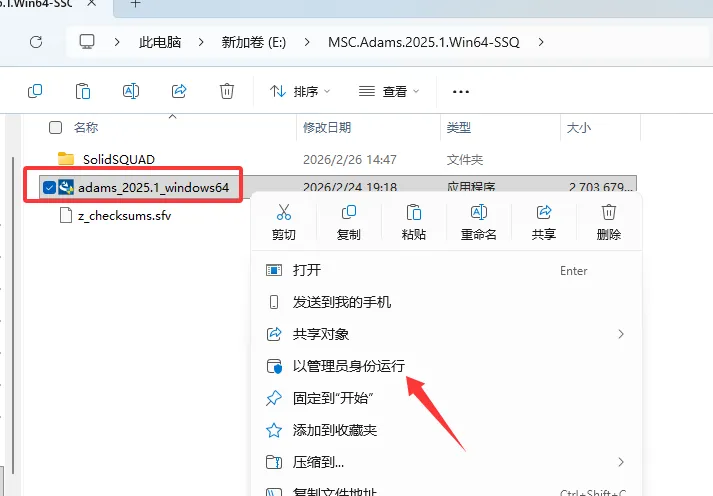Screen dimensions: 713x496
Task: Click the z_checksums.sfv file icon
Action: pos(66,215)
